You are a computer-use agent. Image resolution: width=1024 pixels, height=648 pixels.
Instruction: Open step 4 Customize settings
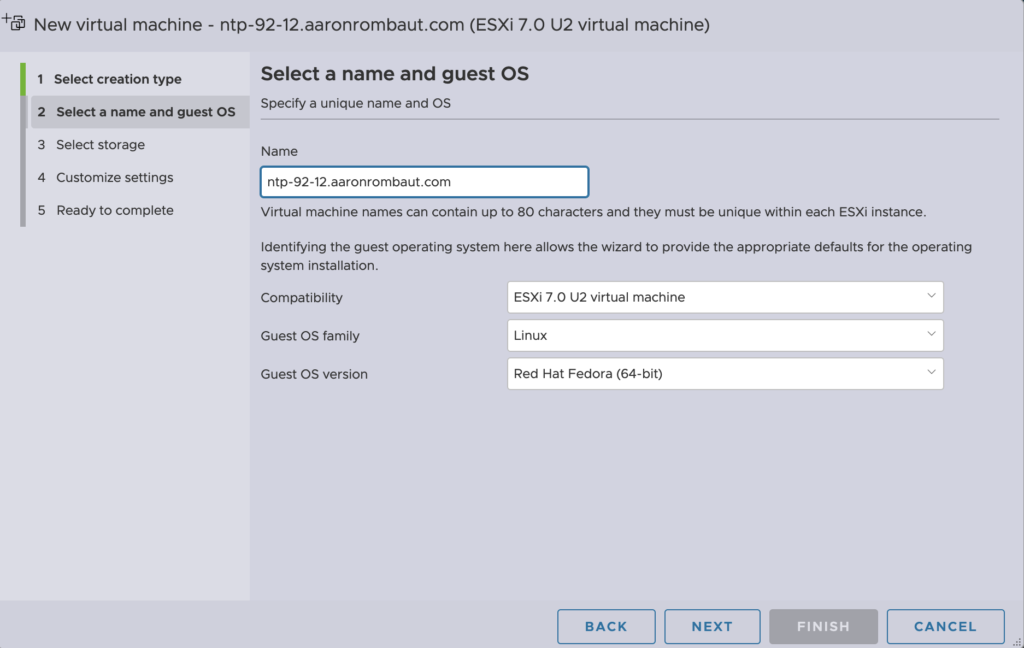(x=114, y=178)
